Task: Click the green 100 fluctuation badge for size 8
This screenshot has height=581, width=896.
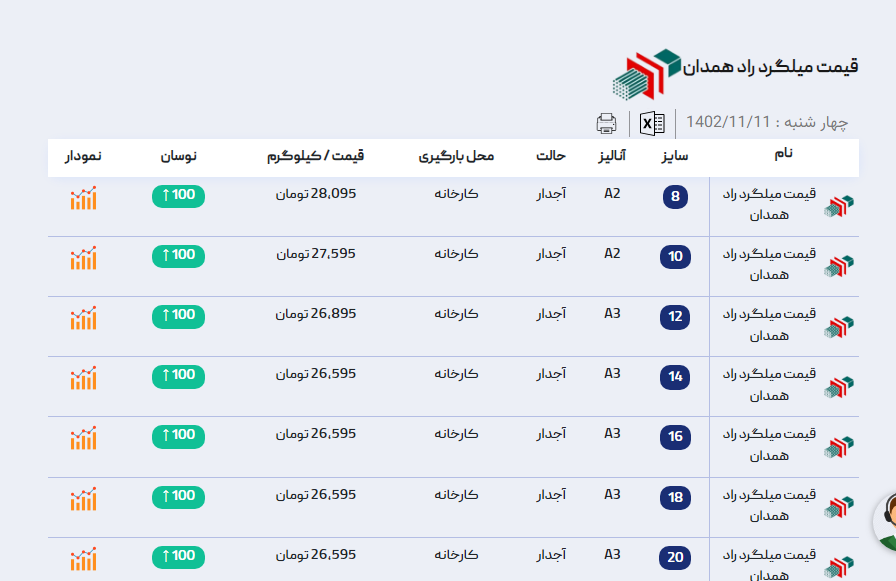Action: 178,195
